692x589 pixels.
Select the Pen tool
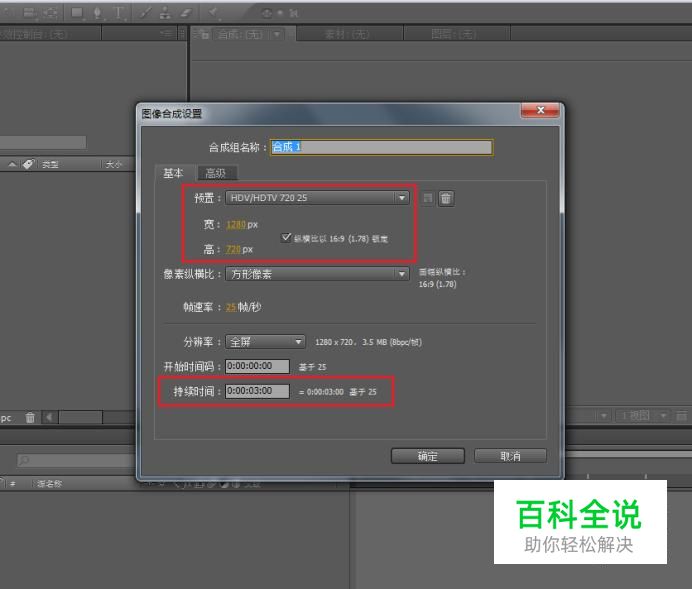[98, 13]
